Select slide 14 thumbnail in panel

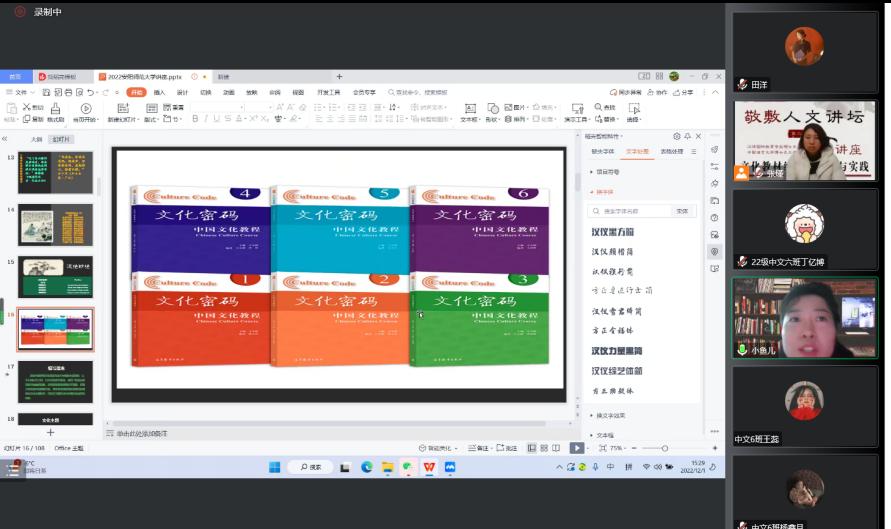tap(55, 225)
